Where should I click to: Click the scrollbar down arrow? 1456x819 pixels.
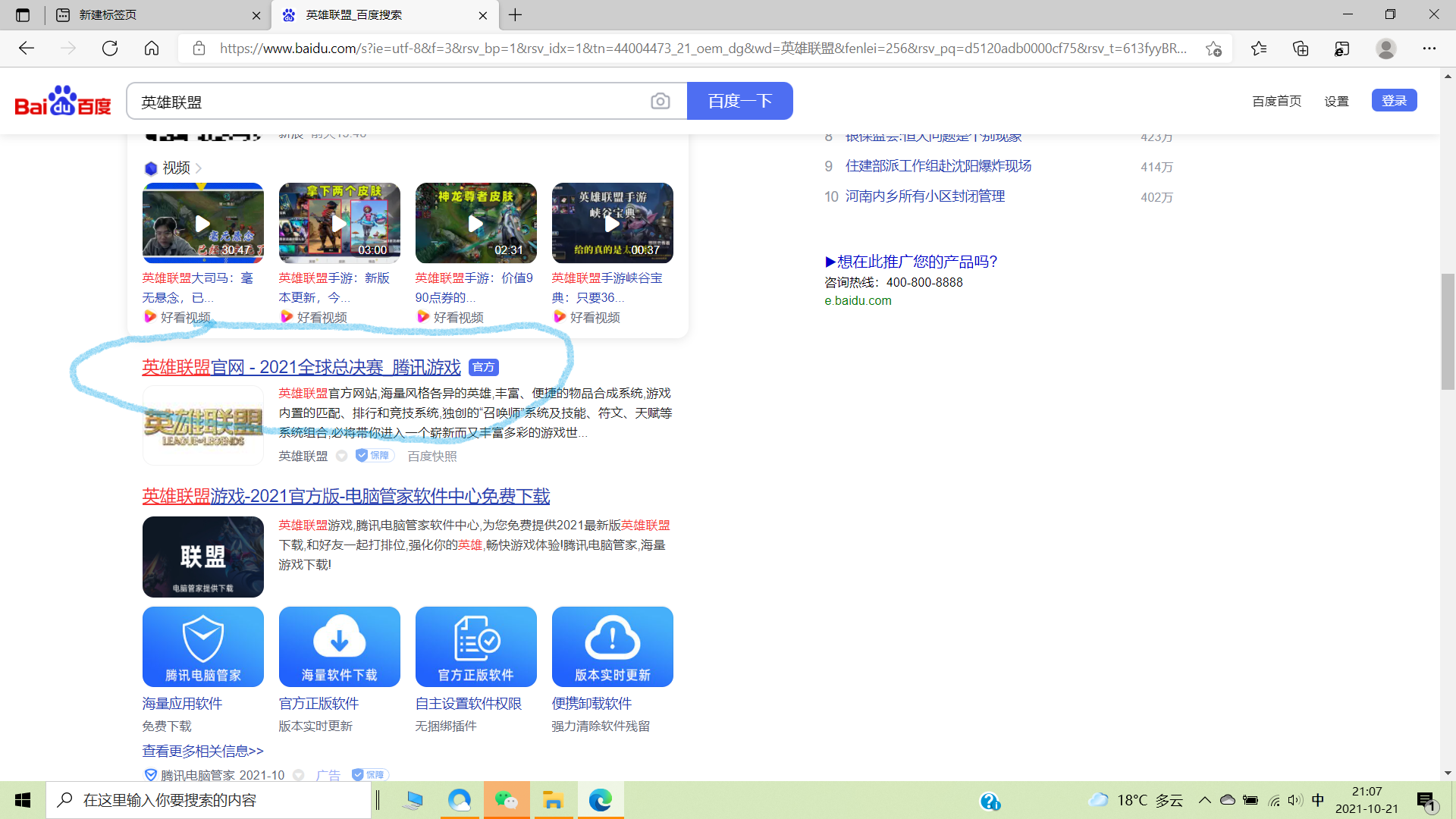(1448, 773)
